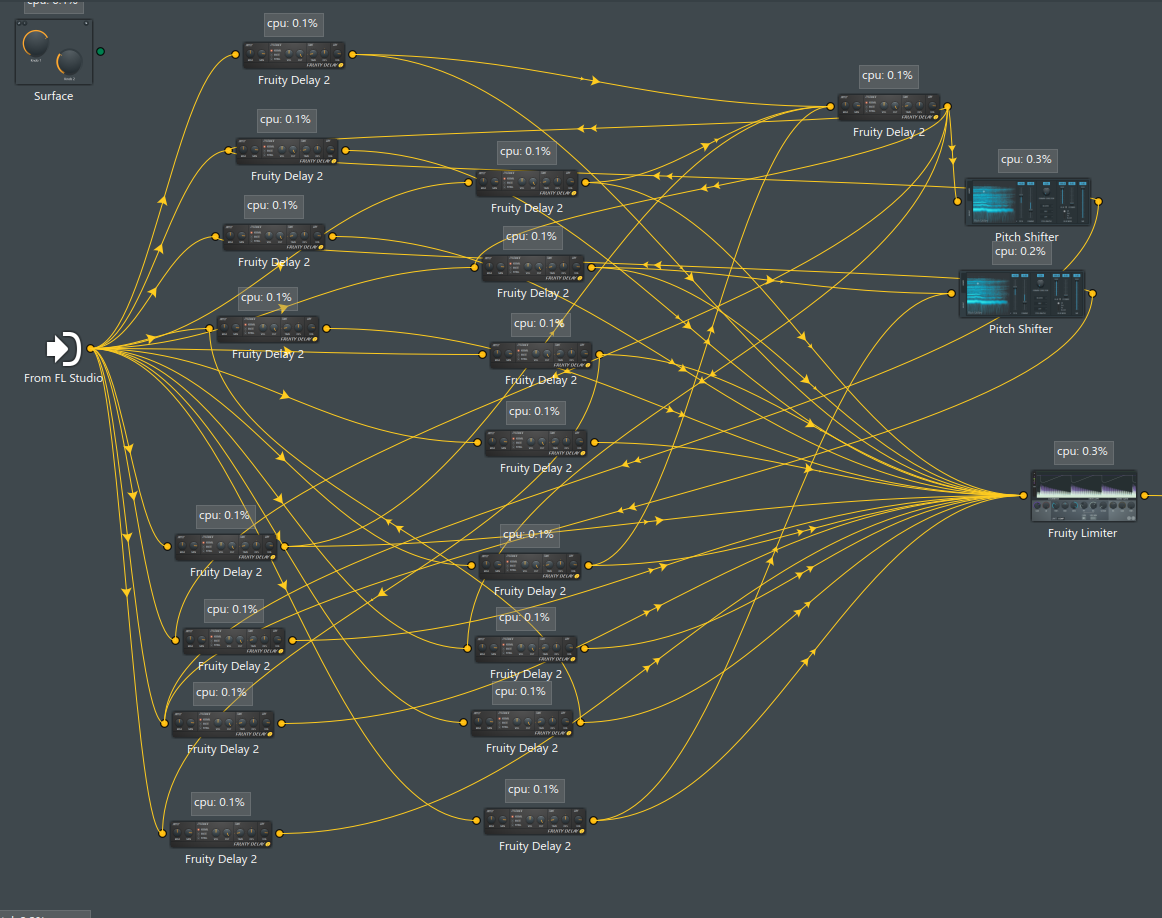Click the output port of the cpu 0.2% Pitch Shifter

1092,293
